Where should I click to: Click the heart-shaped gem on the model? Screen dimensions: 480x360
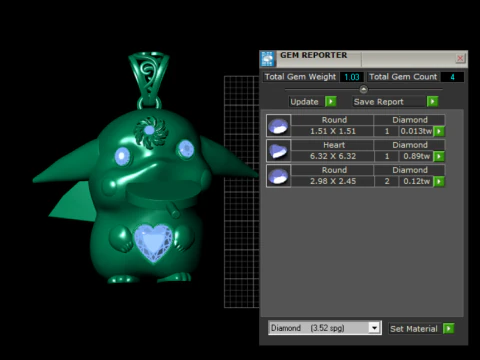pyautogui.click(x=153, y=243)
